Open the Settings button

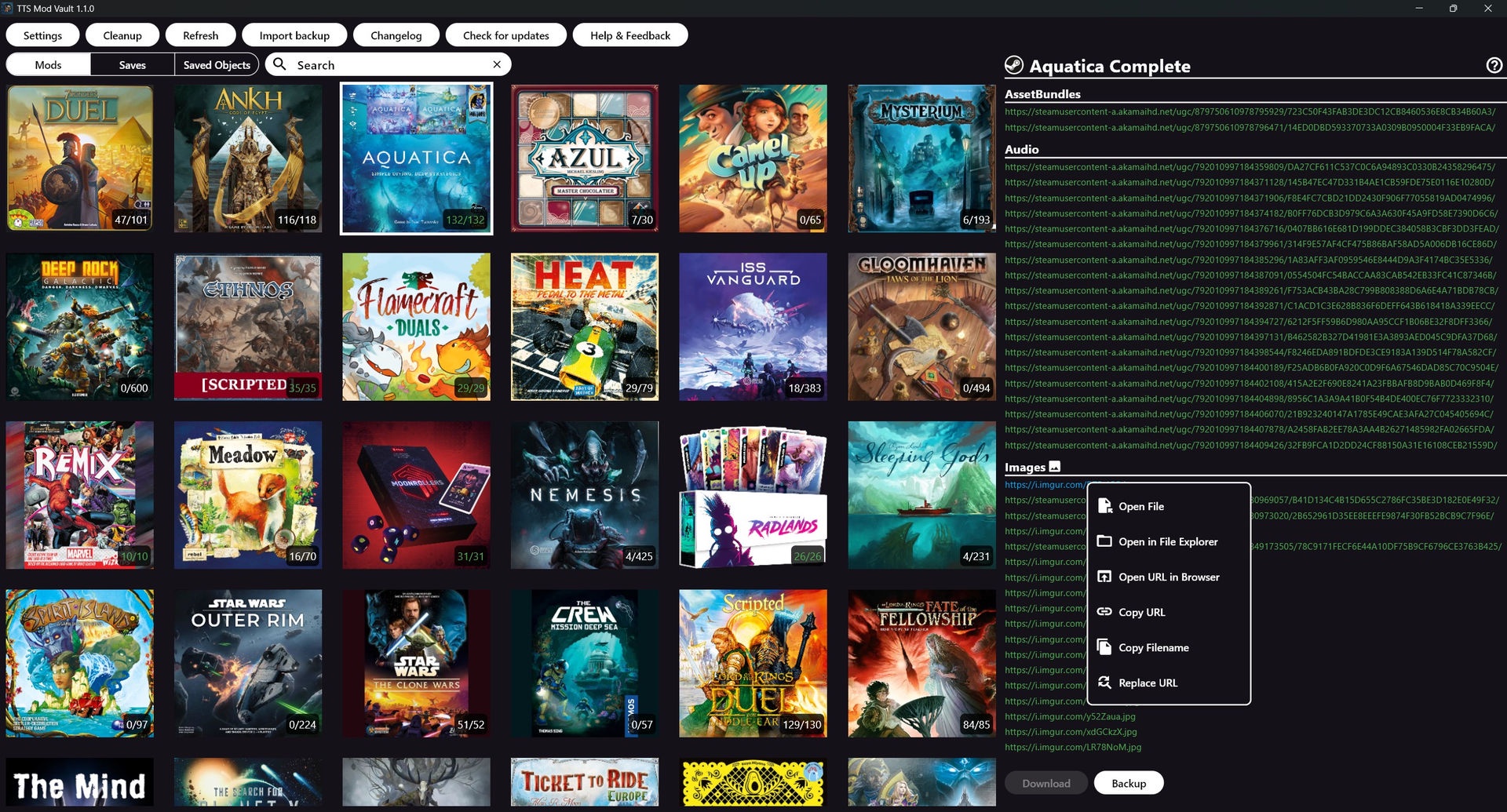pos(42,35)
